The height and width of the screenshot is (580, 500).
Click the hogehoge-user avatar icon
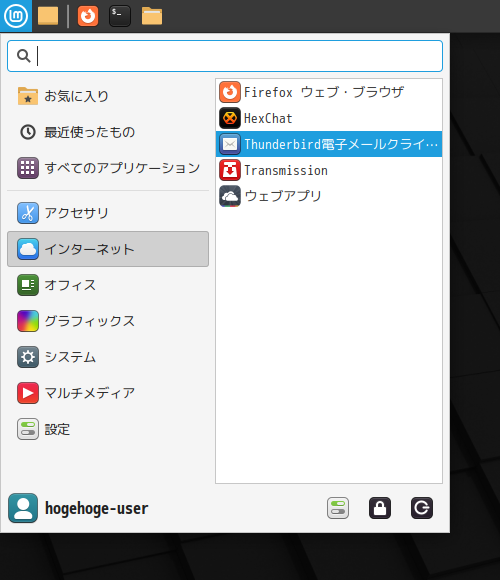pyautogui.click(x=23, y=508)
